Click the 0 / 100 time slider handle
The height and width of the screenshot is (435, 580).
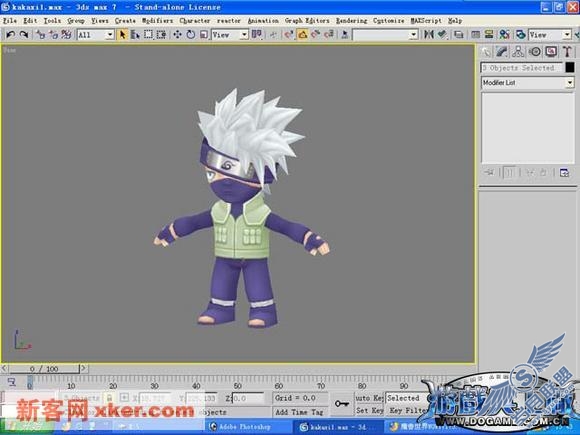tap(44, 369)
